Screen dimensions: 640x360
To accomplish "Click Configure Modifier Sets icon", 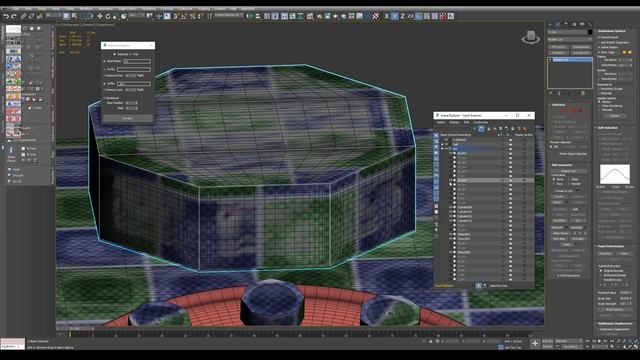I will [x=583, y=93].
